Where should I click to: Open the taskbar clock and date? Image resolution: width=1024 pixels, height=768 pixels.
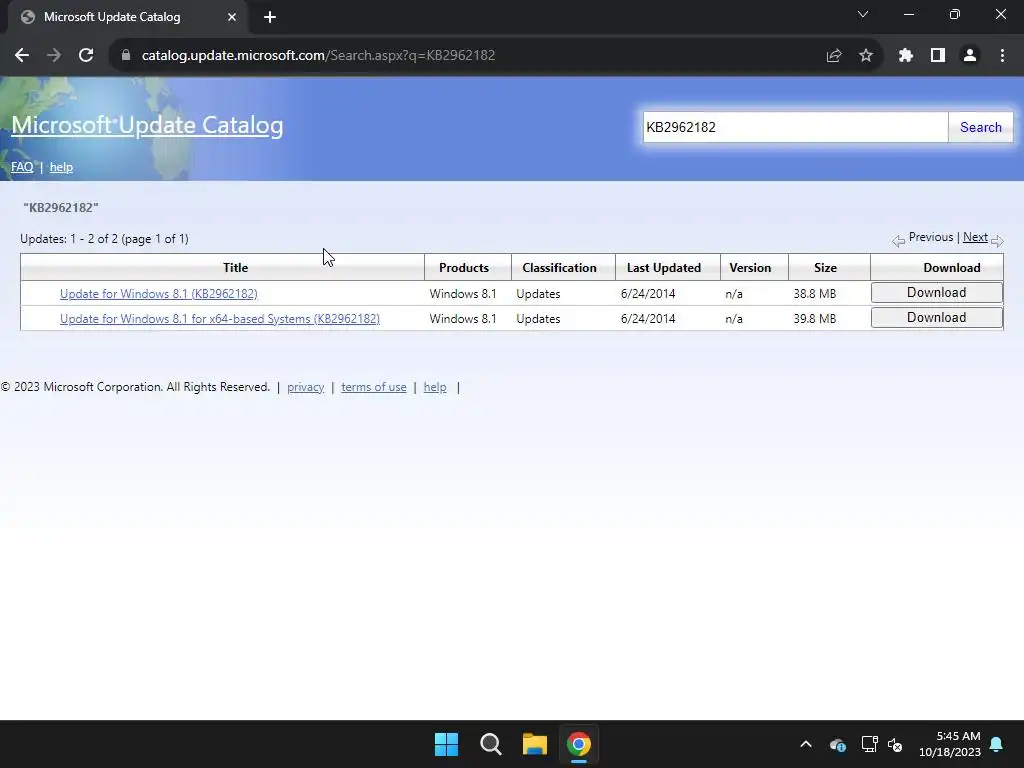(x=950, y=744)
